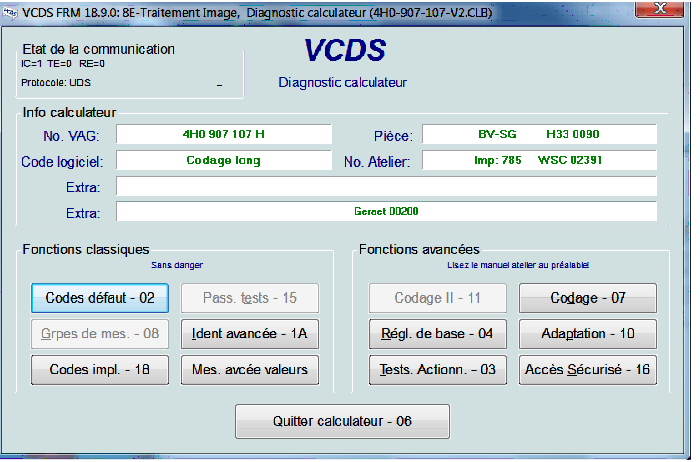The height and width of the screenshot is (462, 700).
Task: Click the Extra field showing Geraet 00200
Action: [387, 212]
